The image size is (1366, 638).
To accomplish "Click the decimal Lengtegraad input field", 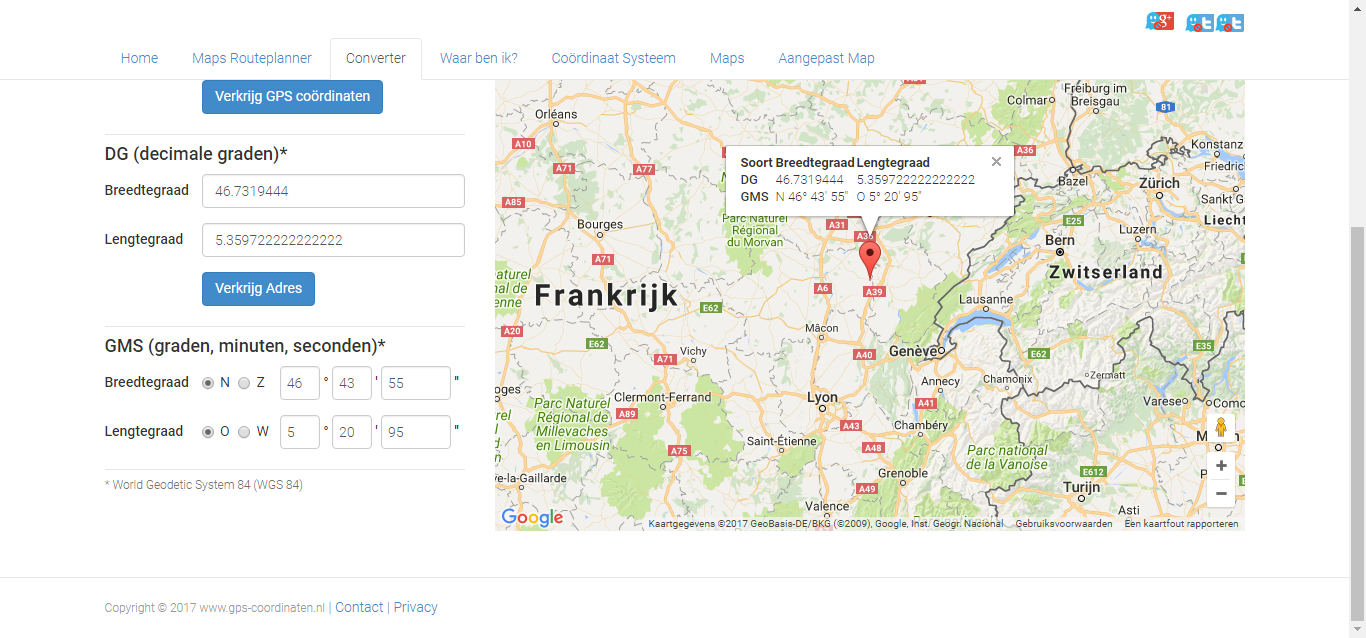I will 333,240.
